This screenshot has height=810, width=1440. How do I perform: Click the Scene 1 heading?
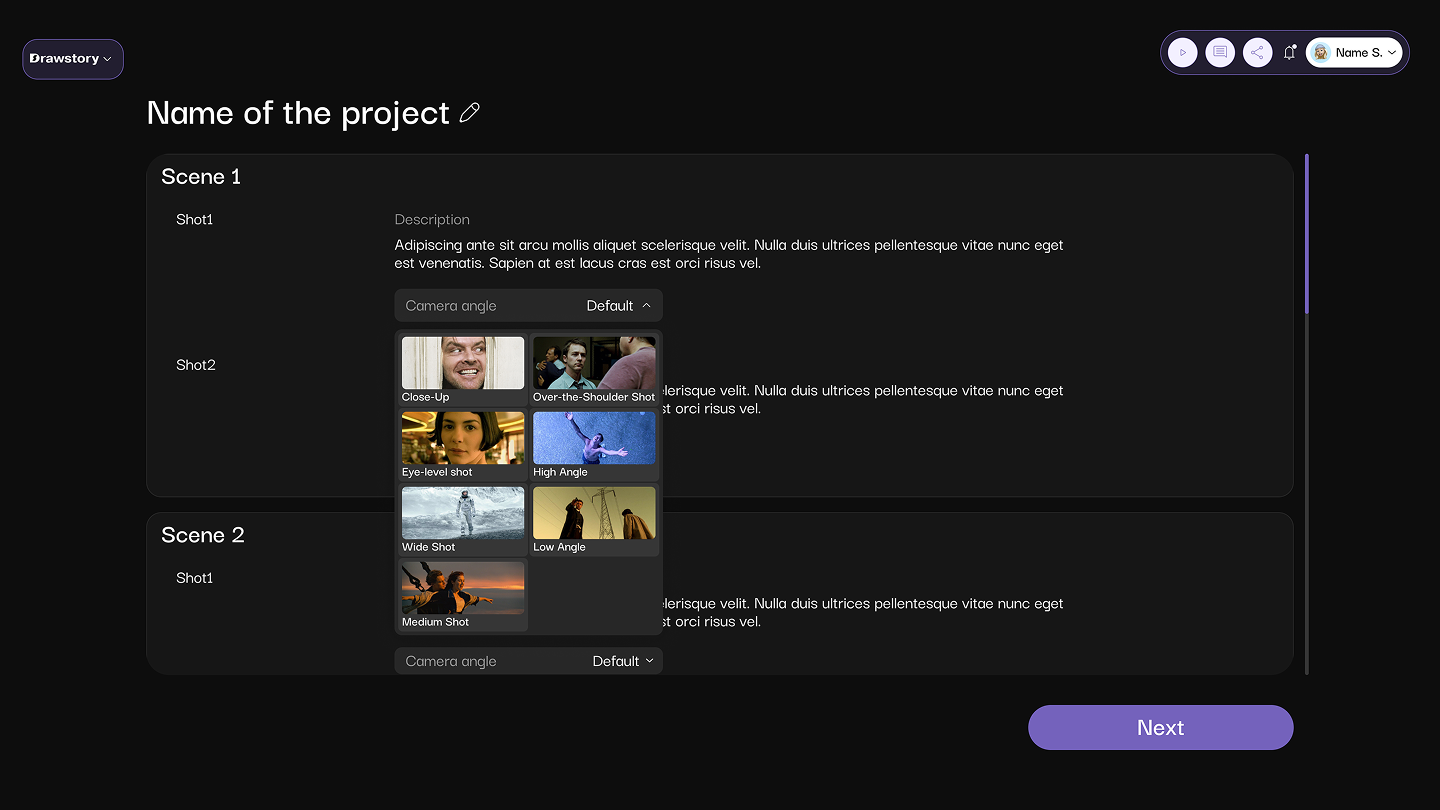(201, 177)
